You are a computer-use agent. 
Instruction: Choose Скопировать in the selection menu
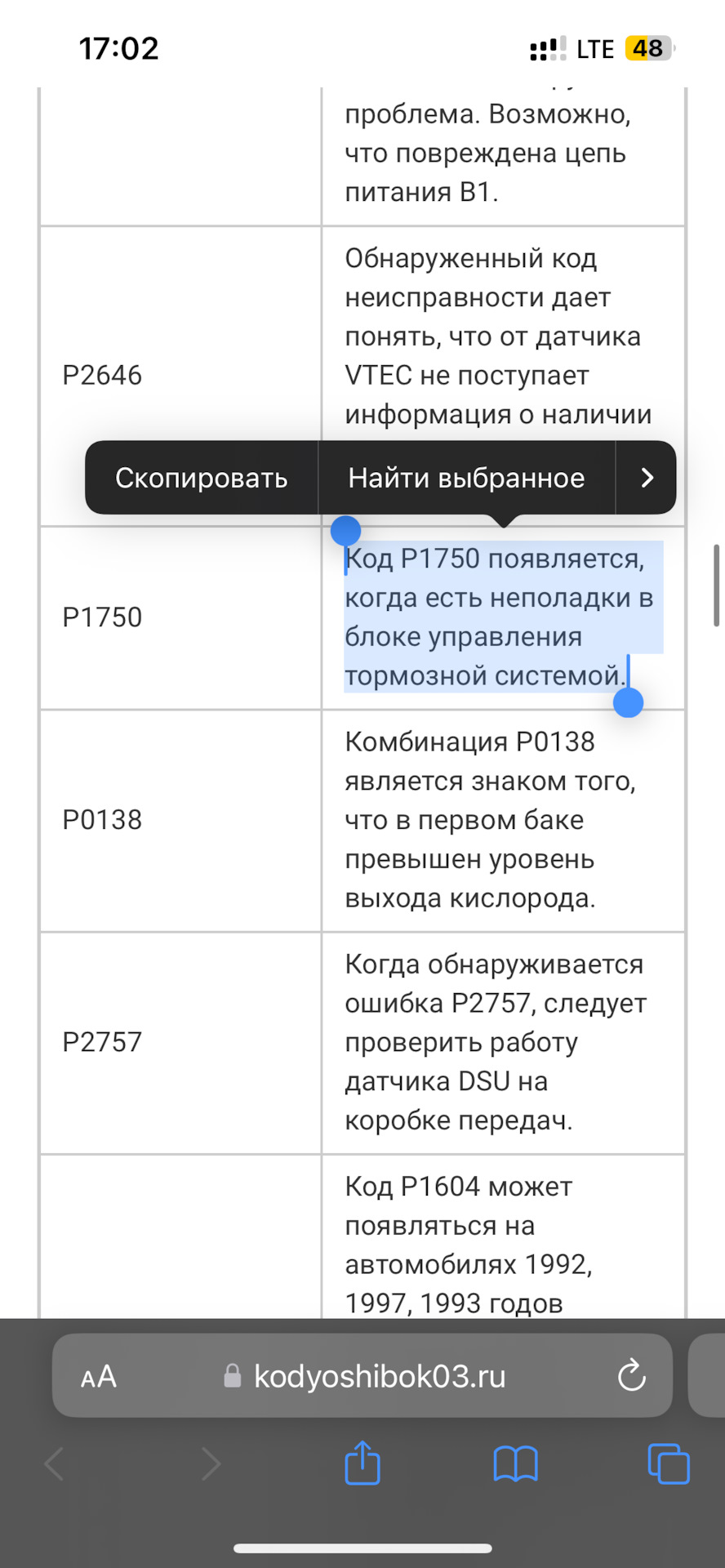(x=201, y=478)
